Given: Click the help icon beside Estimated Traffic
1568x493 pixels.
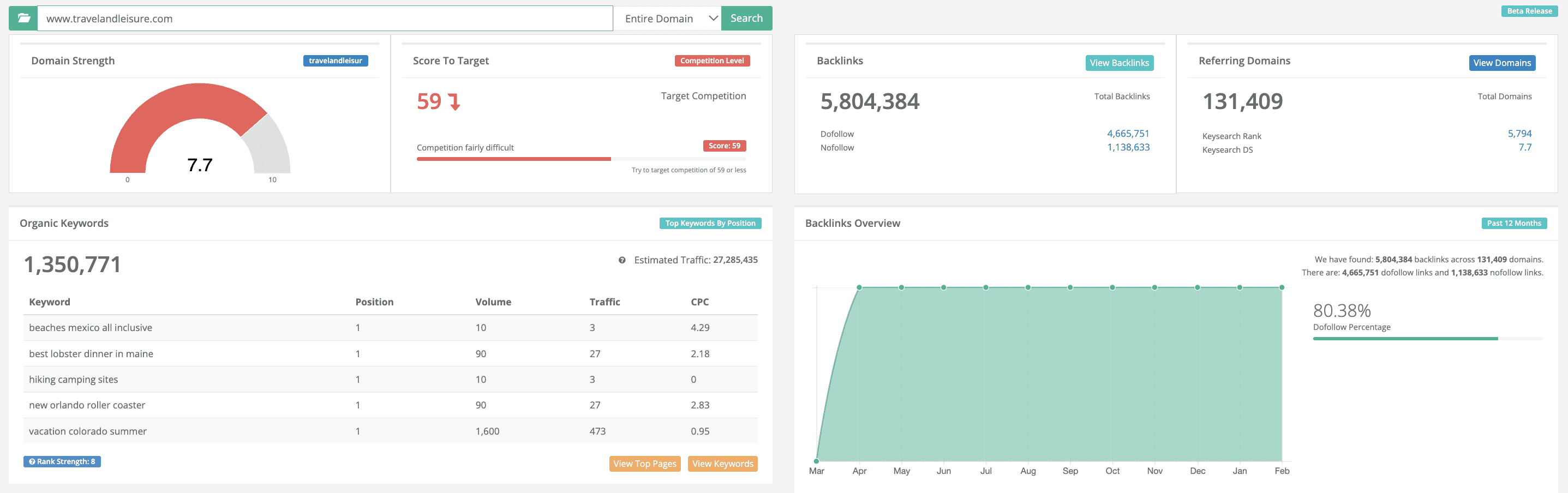Looking at the screenshot, I should click(x=621, y=260).
